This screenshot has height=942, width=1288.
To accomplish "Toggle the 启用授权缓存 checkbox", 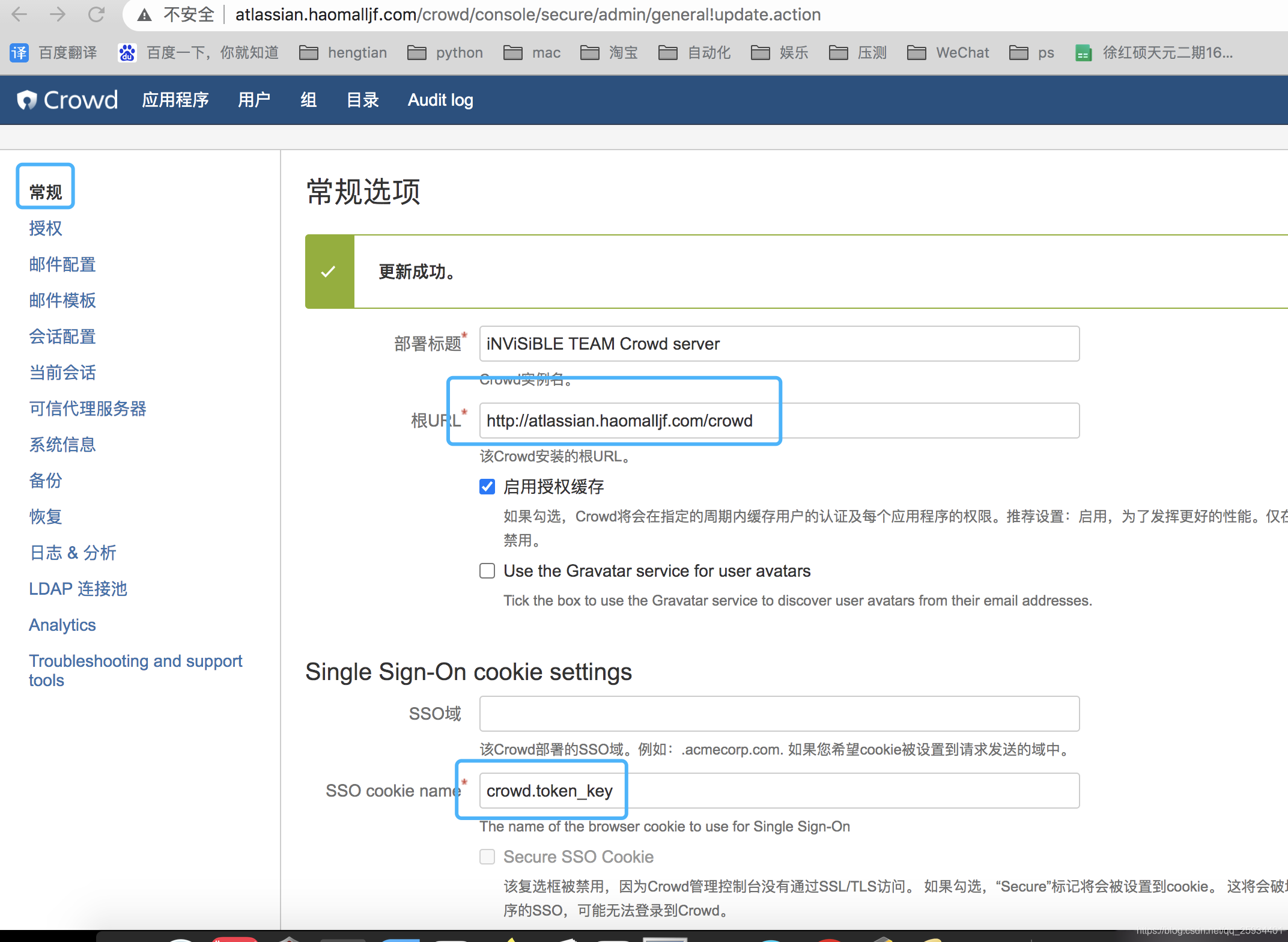I will [x=487, y=487].
